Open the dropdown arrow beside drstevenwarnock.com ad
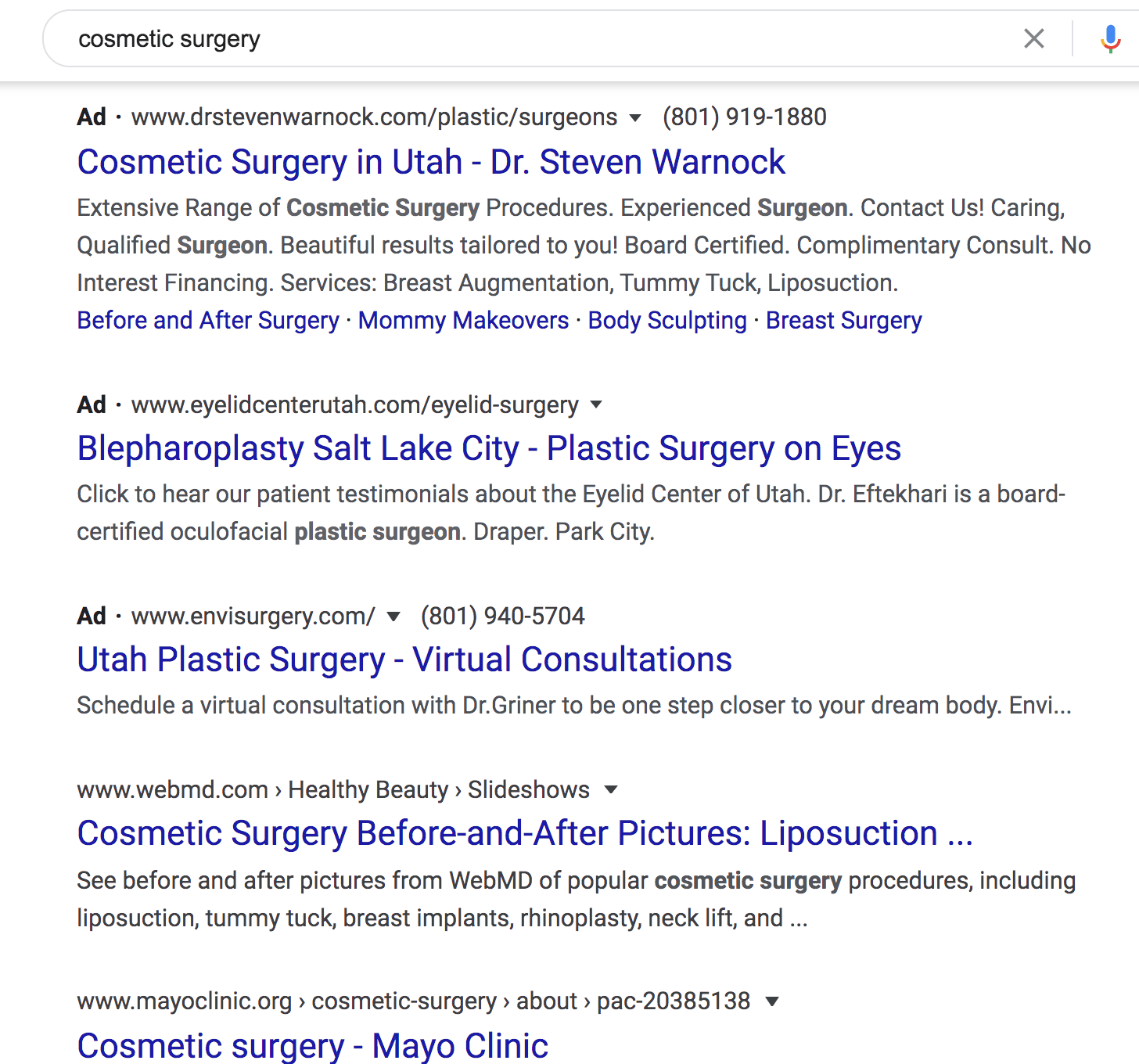This screenshot has width=1139, height=1064. click(635, 117)
